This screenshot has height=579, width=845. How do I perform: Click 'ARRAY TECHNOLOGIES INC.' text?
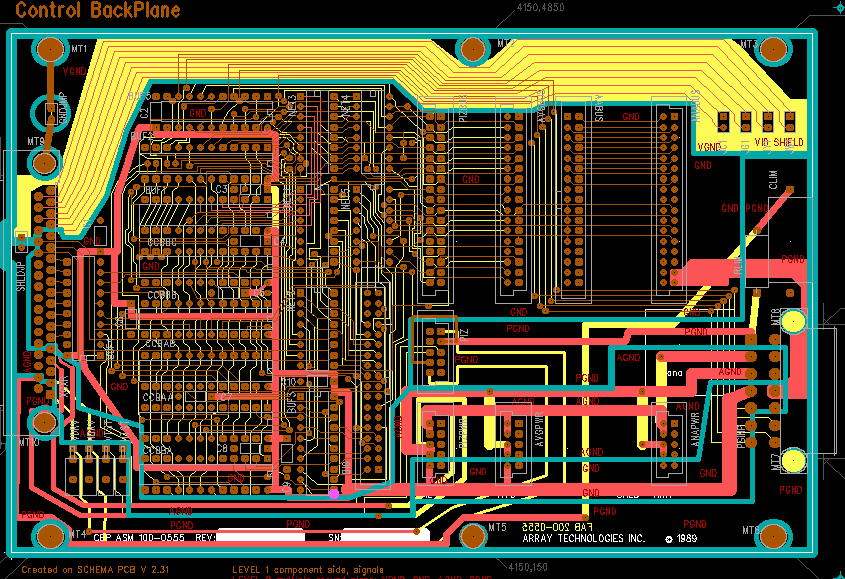[584, 538]
